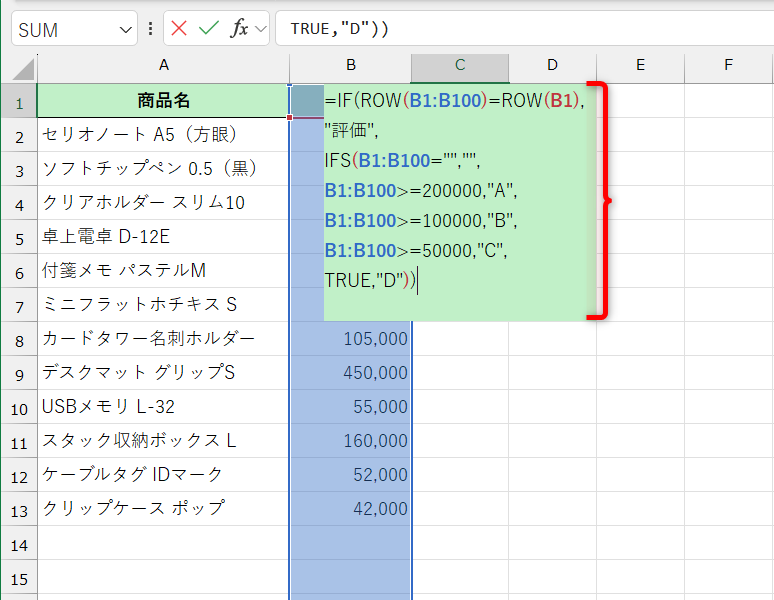Select row 12 header
The height and width of the screenshot is (600, 774).
pyautogui.click(x=19, y=475)
